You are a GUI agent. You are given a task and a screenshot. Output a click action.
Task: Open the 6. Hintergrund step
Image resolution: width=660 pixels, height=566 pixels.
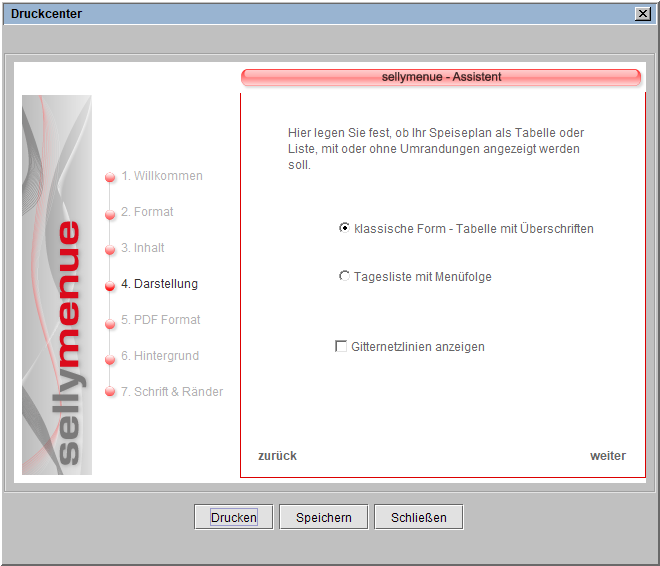point(160,356)
